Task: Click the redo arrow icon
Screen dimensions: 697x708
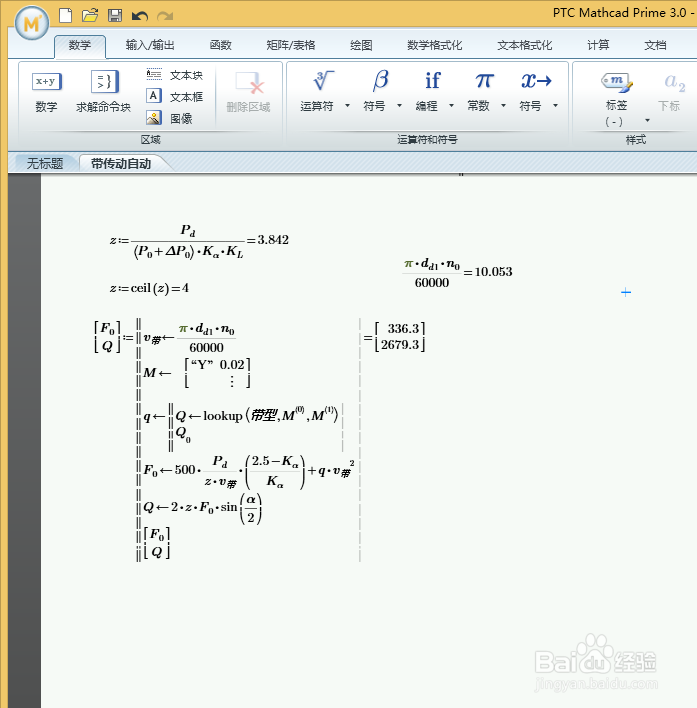Action: [165, 17]
